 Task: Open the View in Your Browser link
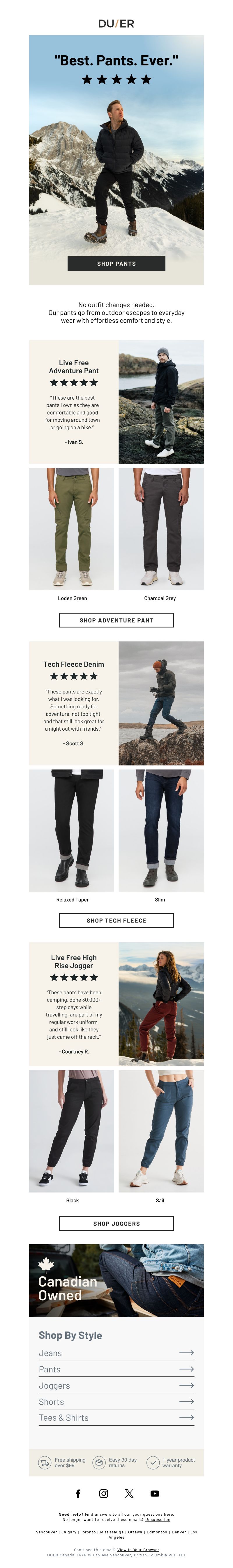(x=138, y=1550)
